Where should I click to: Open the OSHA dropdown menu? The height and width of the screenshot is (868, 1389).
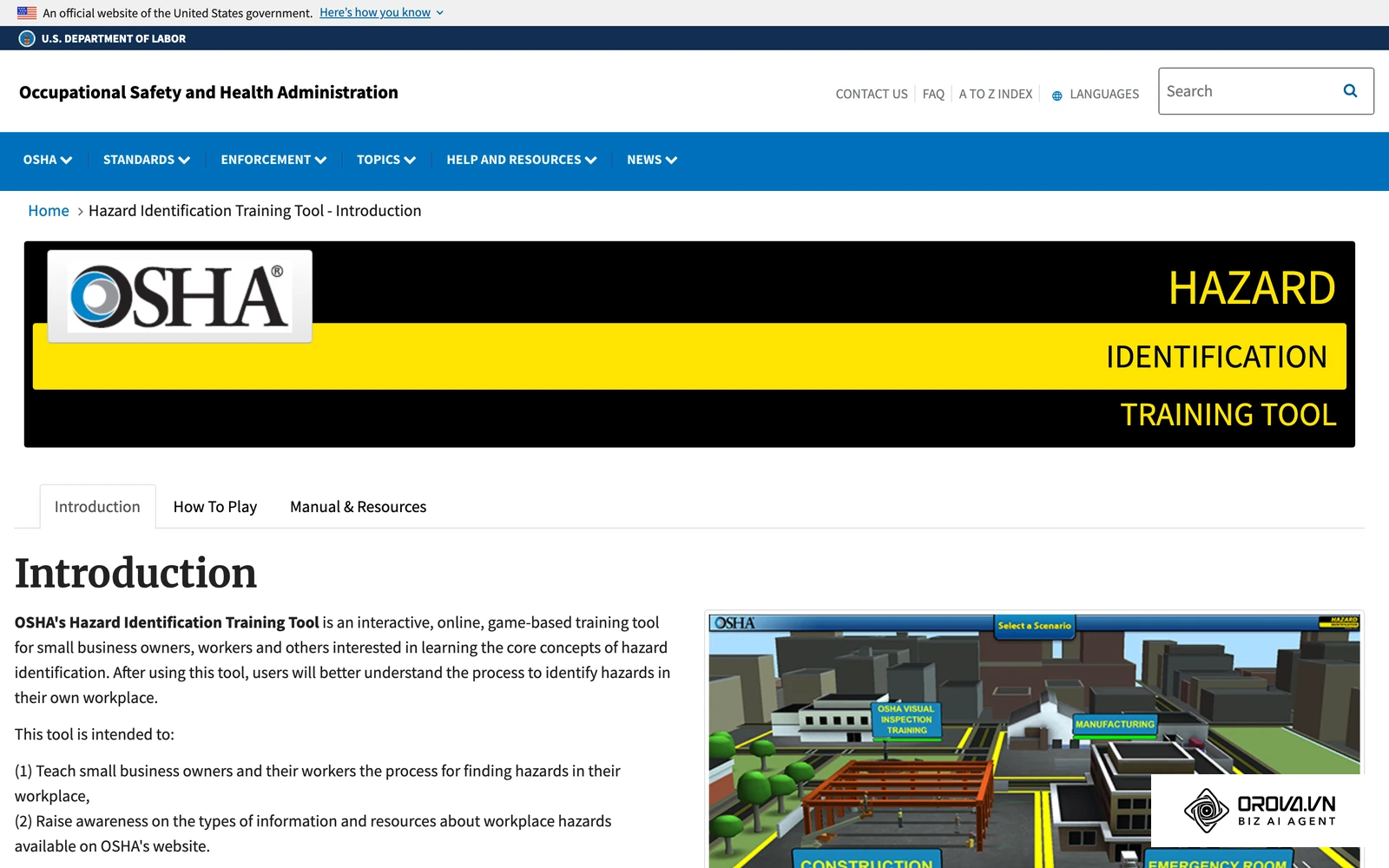tap(48, 160)
